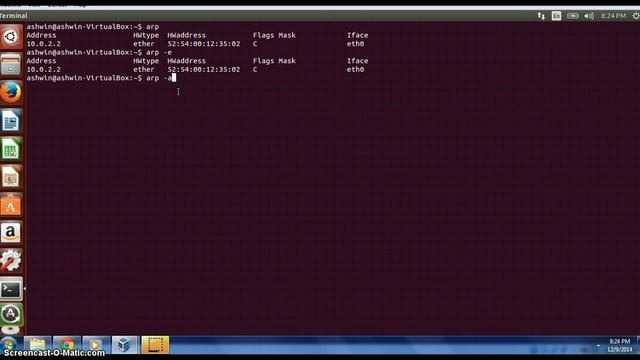Open the Ubuntu Dash home launcher icon
Image resolution: width=640 pixels, height=360 pixels.
click(11, 37)
